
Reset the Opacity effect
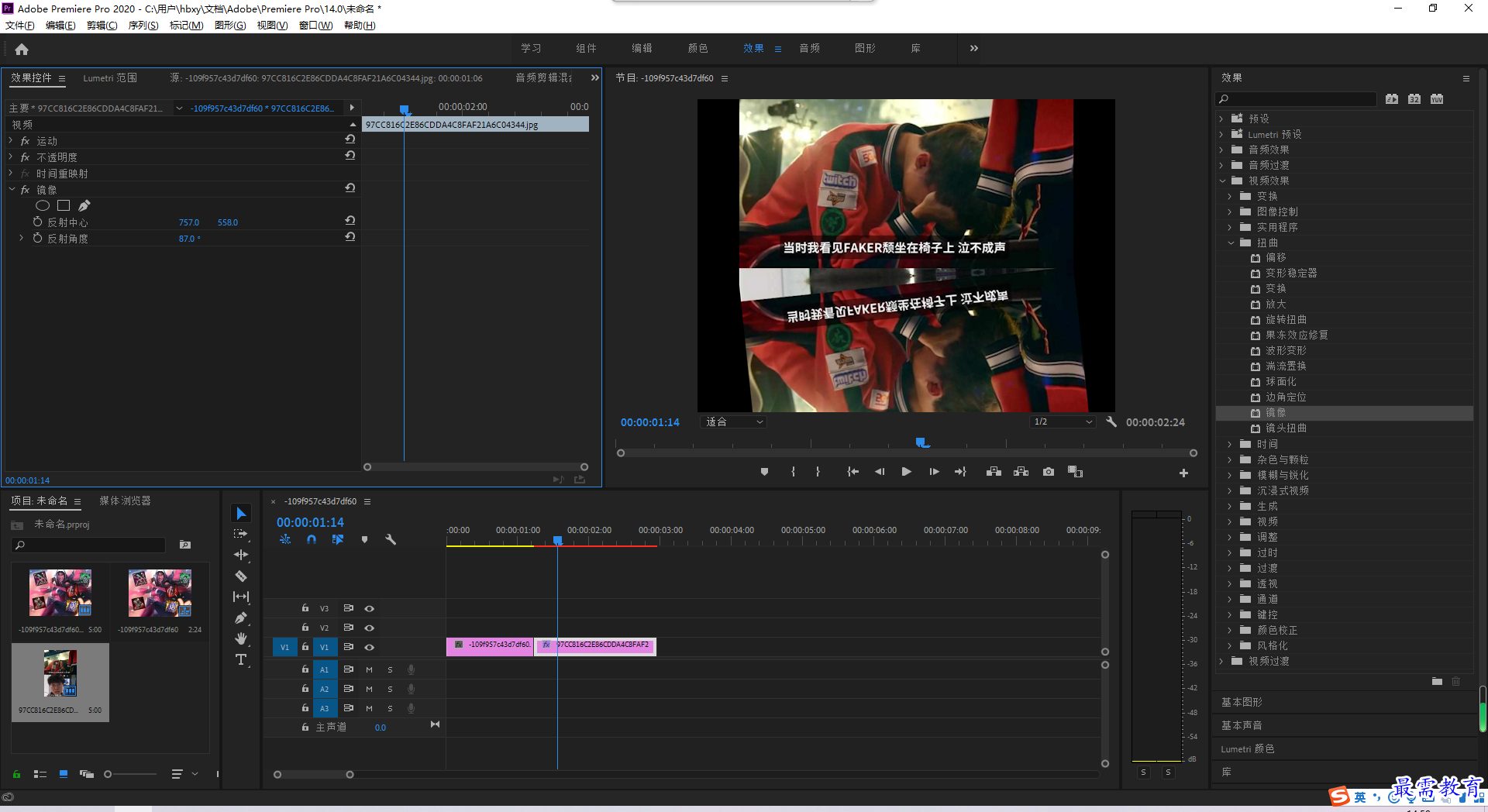[x=350, y=156]
